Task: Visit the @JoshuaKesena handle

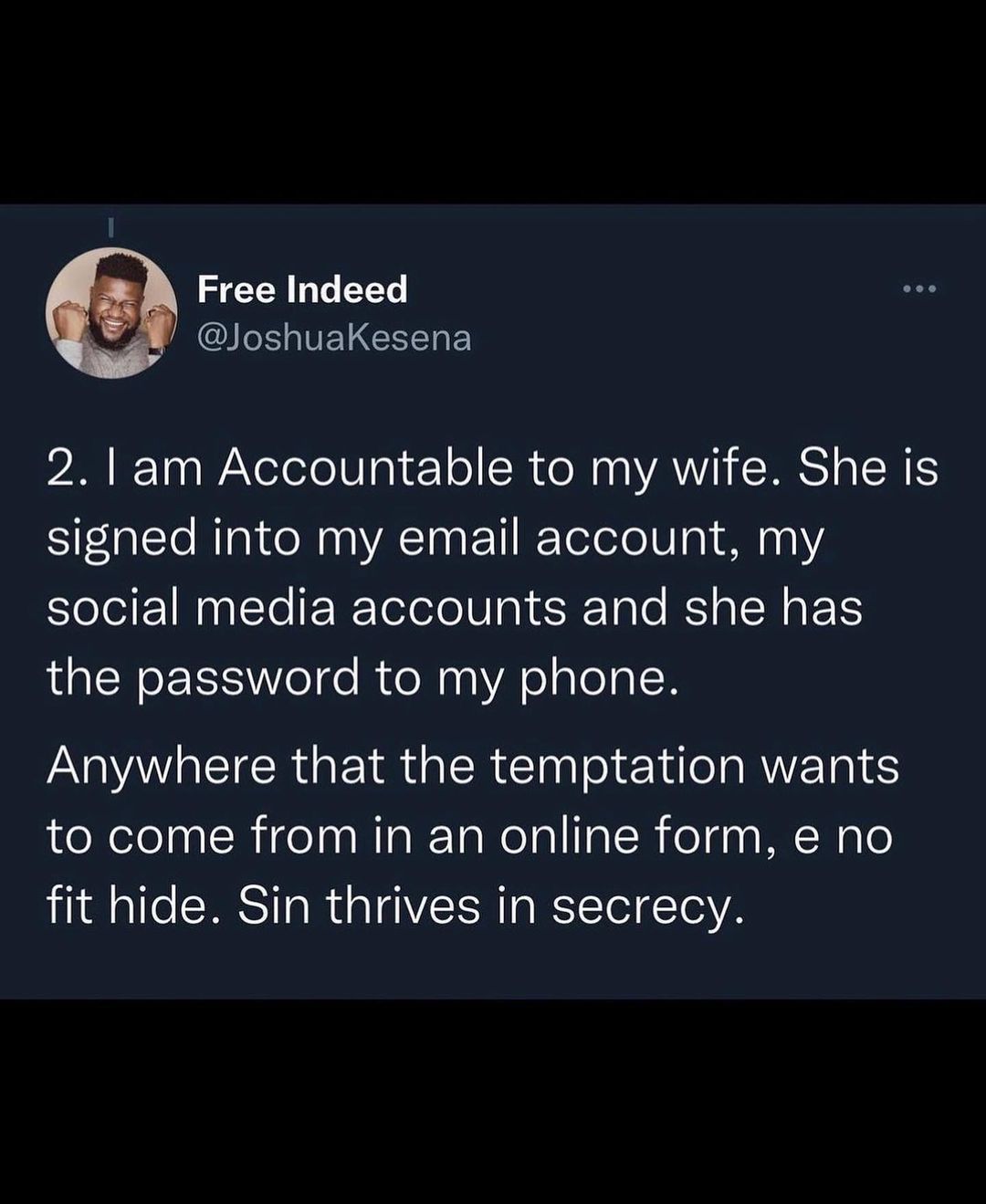Action: coord(334,338)
